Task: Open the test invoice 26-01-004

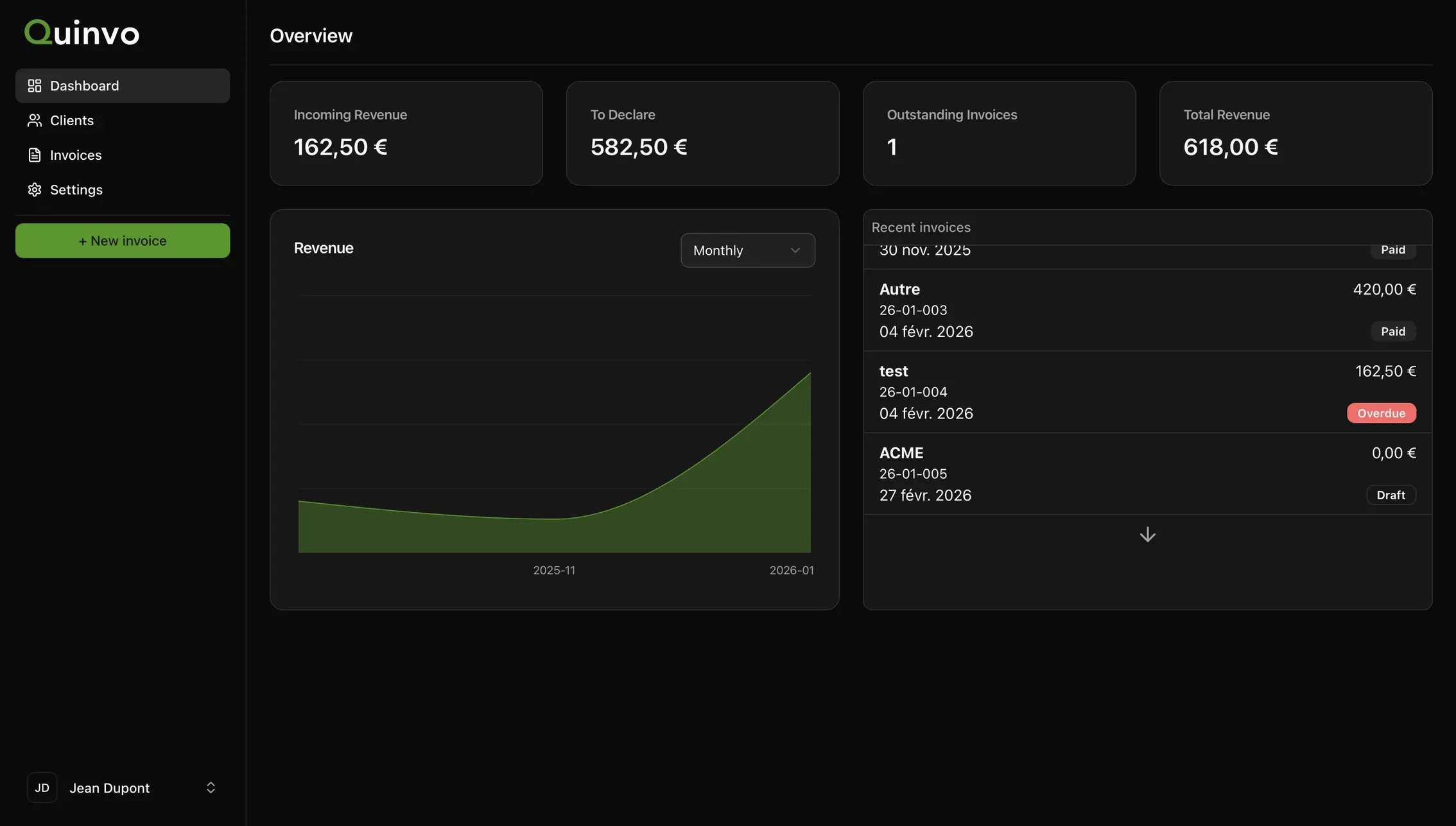Action: coord(1147,391)
